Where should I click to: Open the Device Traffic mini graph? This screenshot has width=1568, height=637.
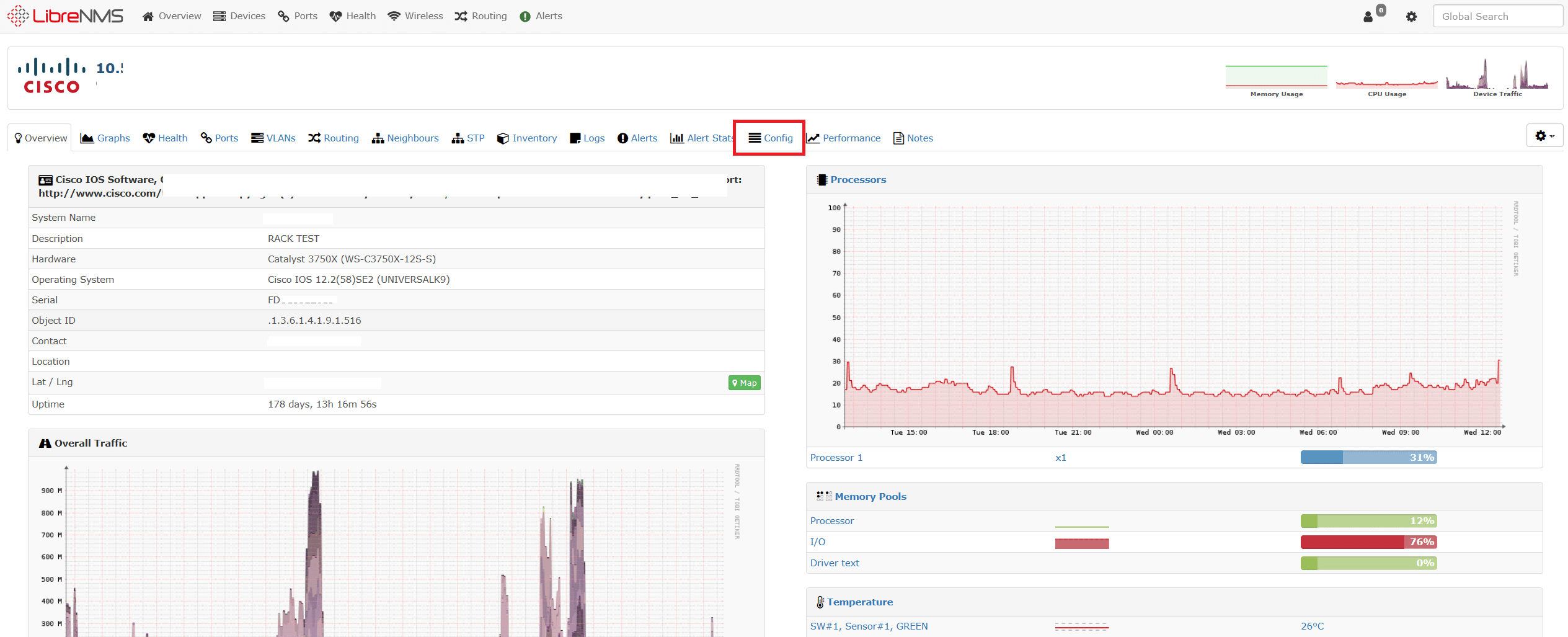[1497, 78]
